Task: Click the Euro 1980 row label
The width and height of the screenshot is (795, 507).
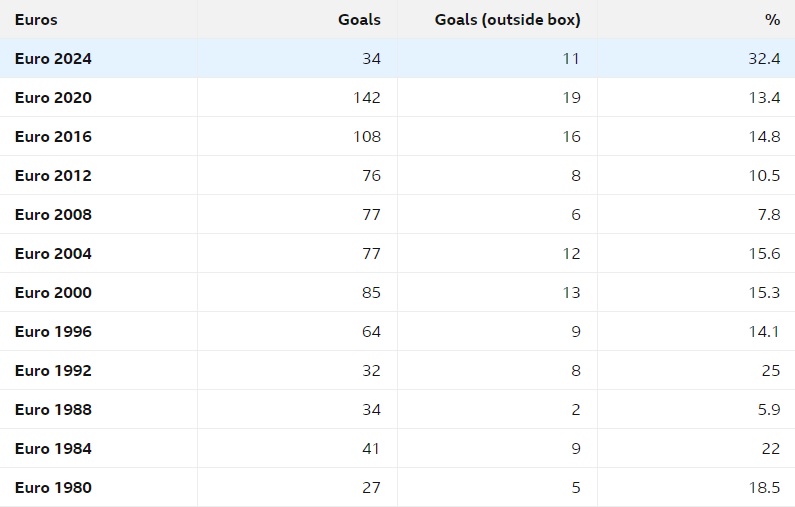Action: [53, 488]
